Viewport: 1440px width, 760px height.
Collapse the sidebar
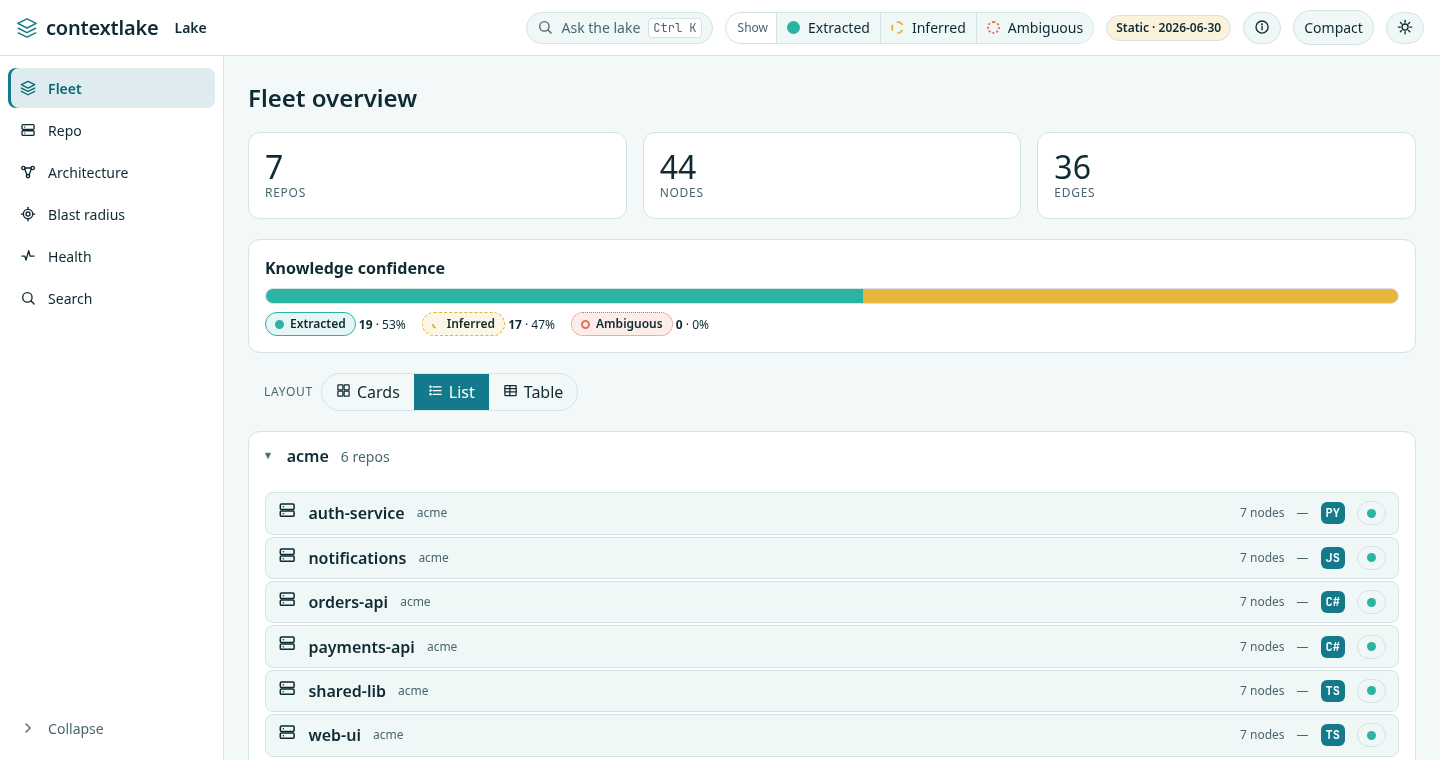click(112, 728)
